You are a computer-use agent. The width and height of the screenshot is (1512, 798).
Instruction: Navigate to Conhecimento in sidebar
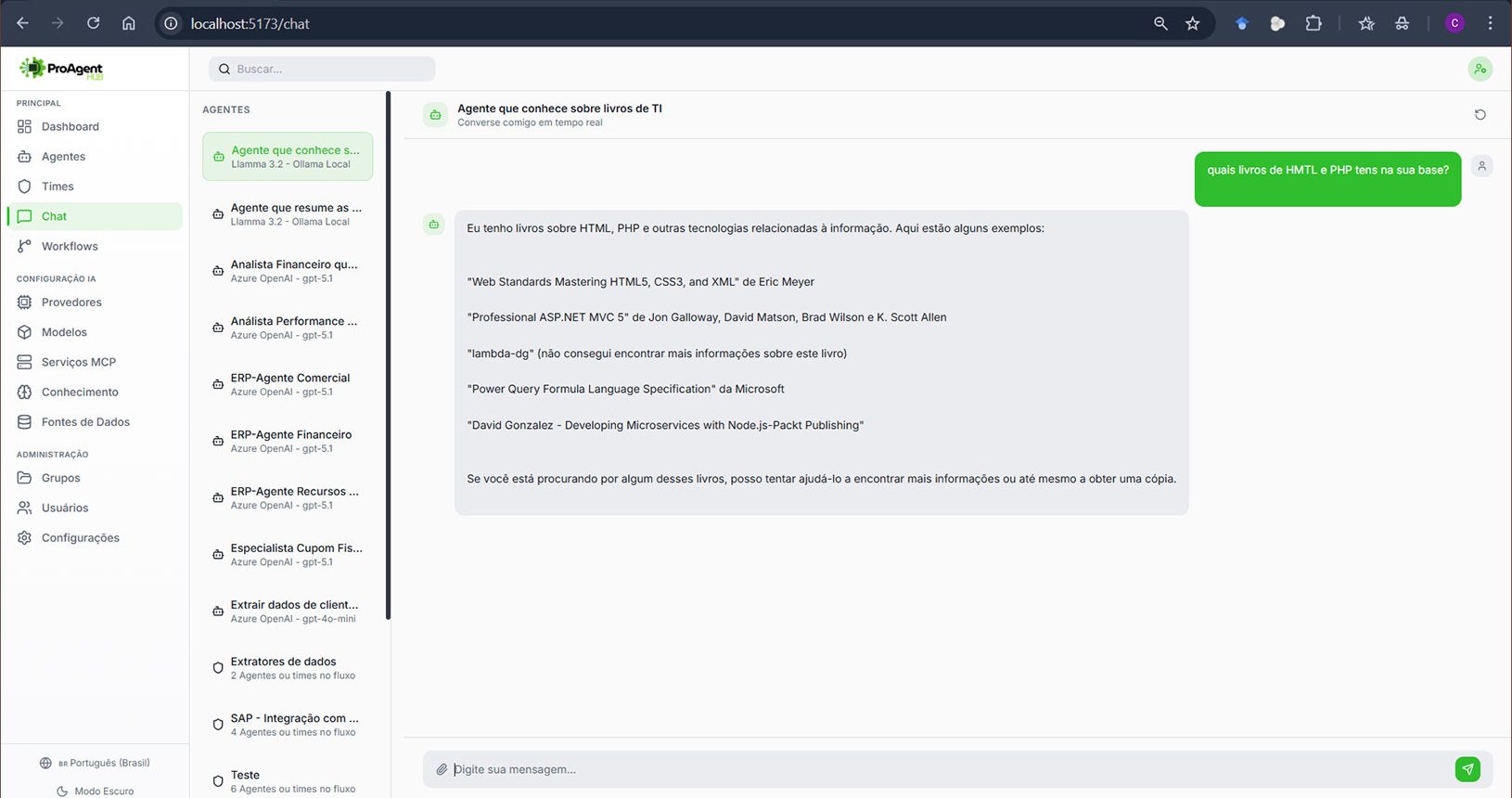point(80,392)
